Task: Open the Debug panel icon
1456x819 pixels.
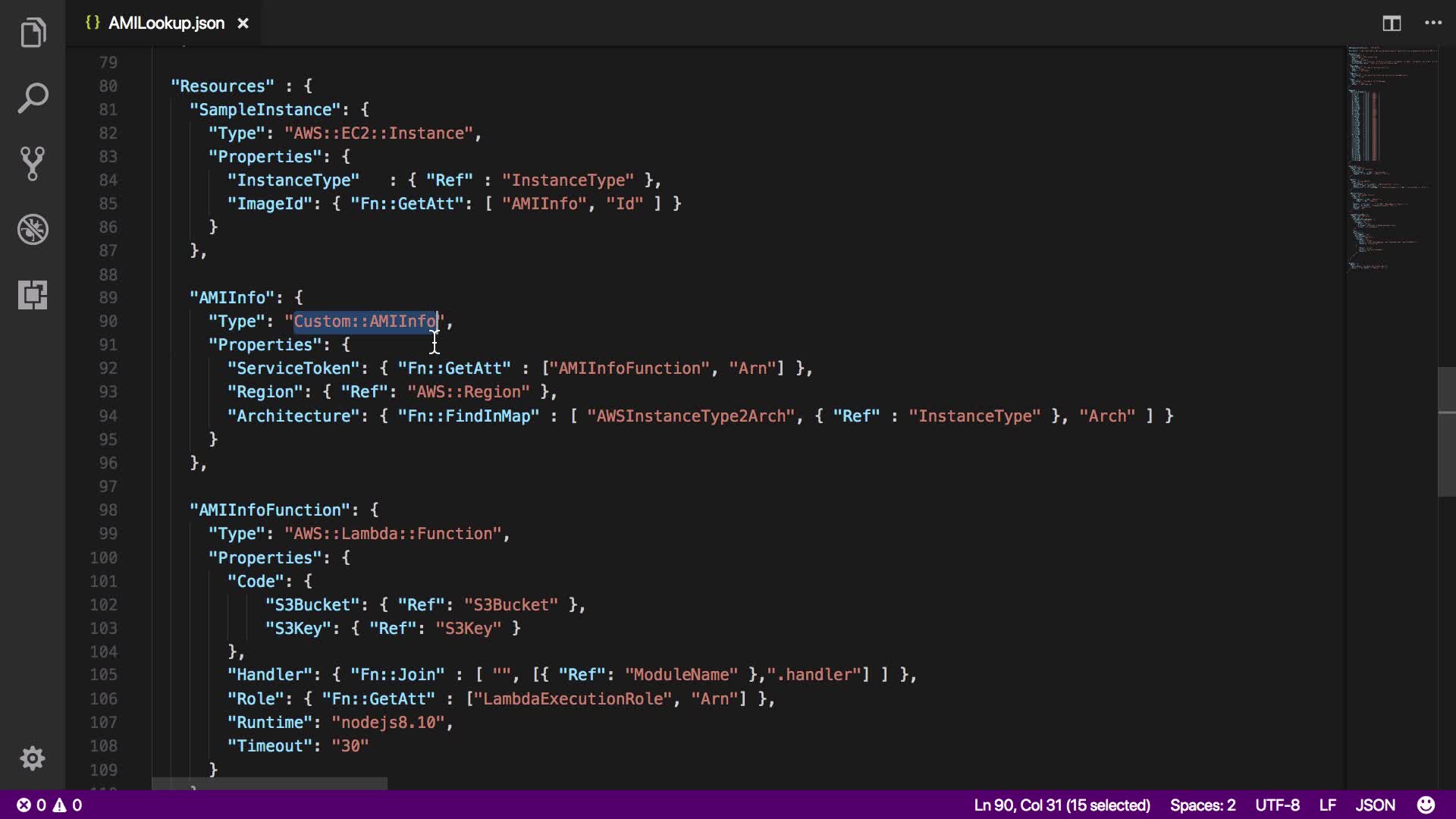Action: 33,229
